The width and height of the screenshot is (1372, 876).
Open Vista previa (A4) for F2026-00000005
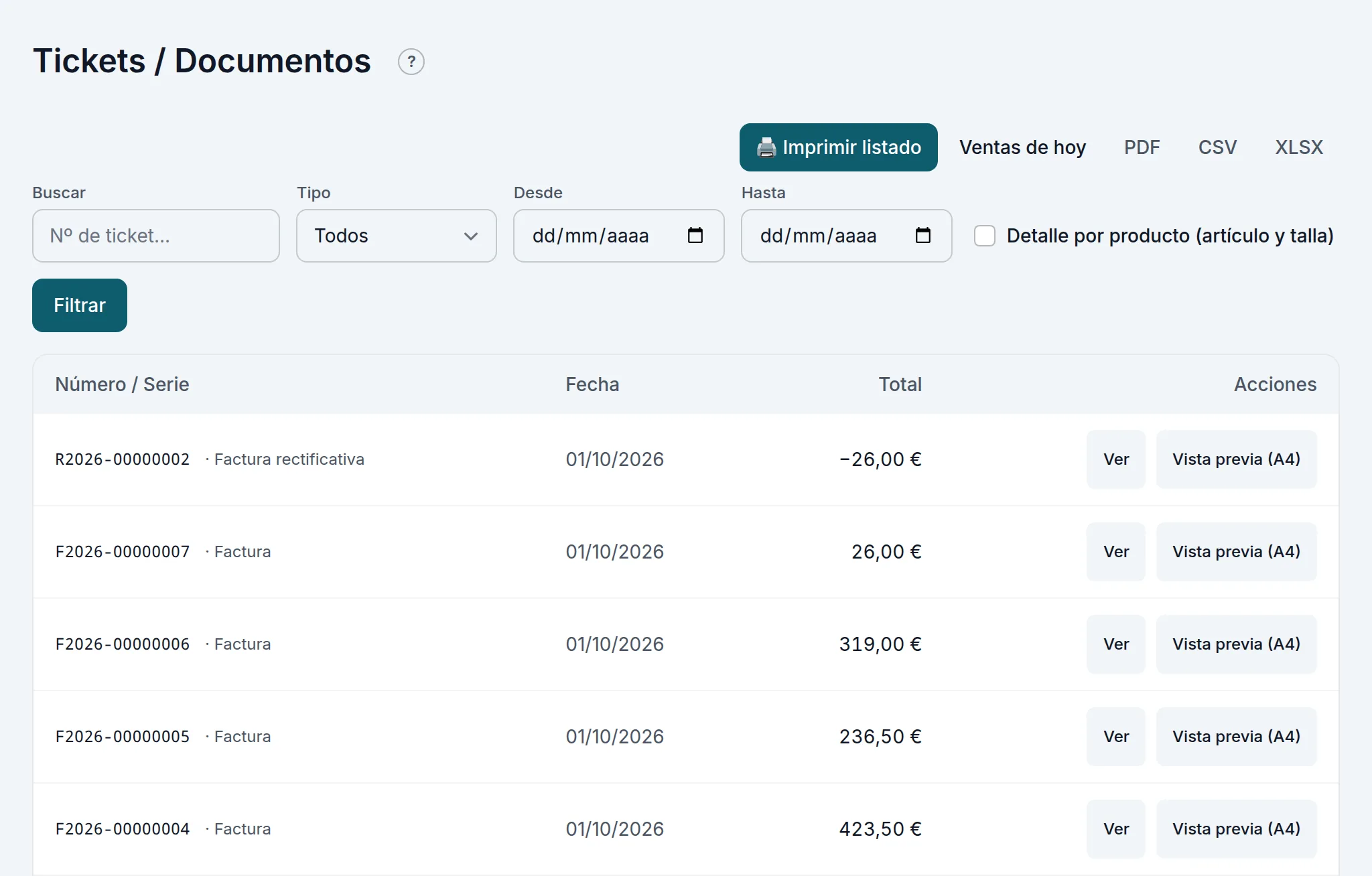1237,737
